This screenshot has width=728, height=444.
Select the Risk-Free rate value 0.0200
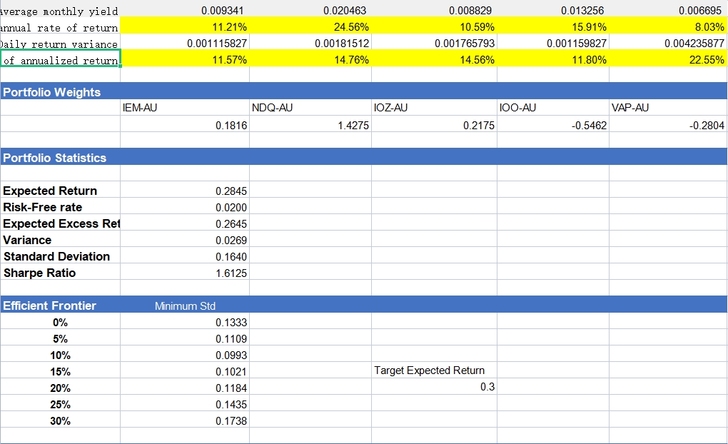click(185, 208)
